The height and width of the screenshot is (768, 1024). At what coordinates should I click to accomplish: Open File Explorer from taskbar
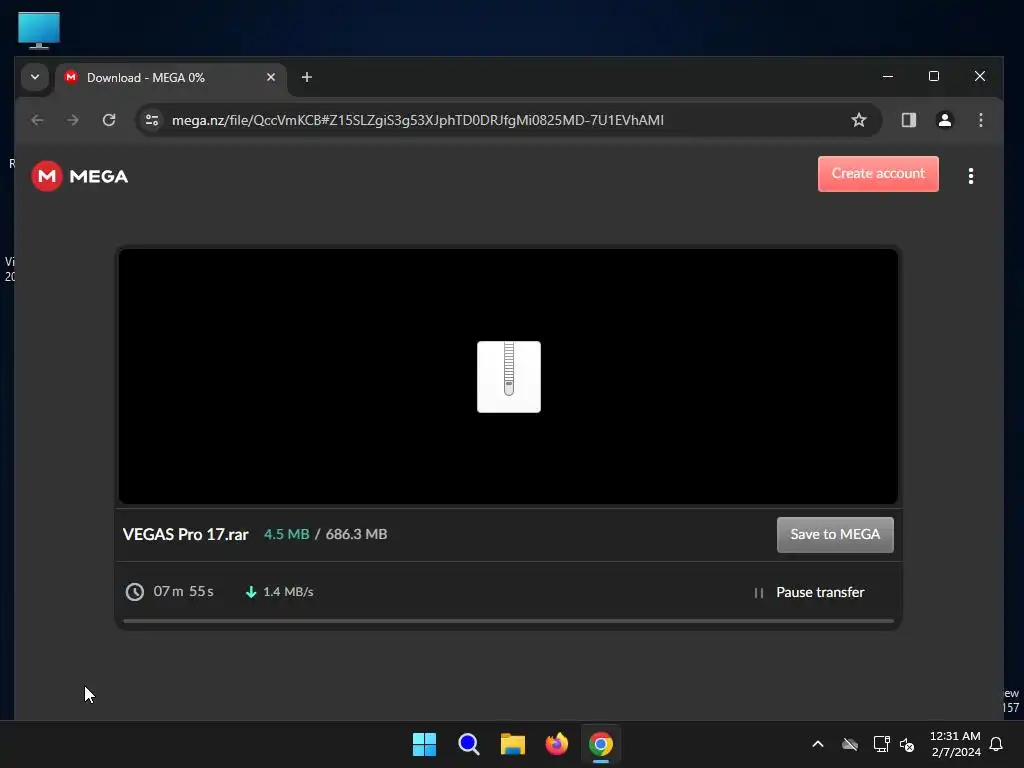(x=513, y=744)
